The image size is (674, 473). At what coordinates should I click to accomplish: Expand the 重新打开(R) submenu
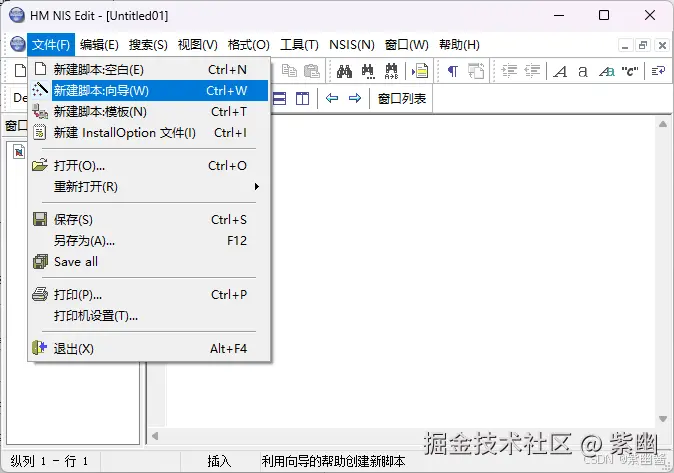(x=149, y=187)
